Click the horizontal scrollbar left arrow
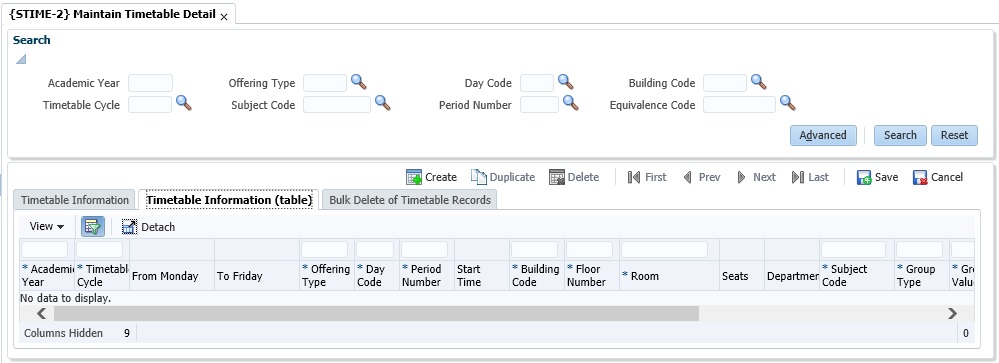Viewport: 999px width, 363px height. [x=41, y=313]
